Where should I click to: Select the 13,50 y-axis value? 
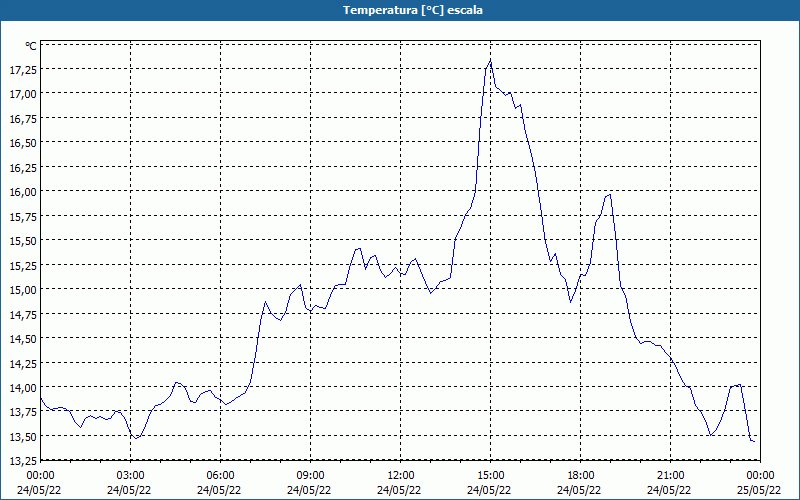pyautogui.click(x=23, y=436)
